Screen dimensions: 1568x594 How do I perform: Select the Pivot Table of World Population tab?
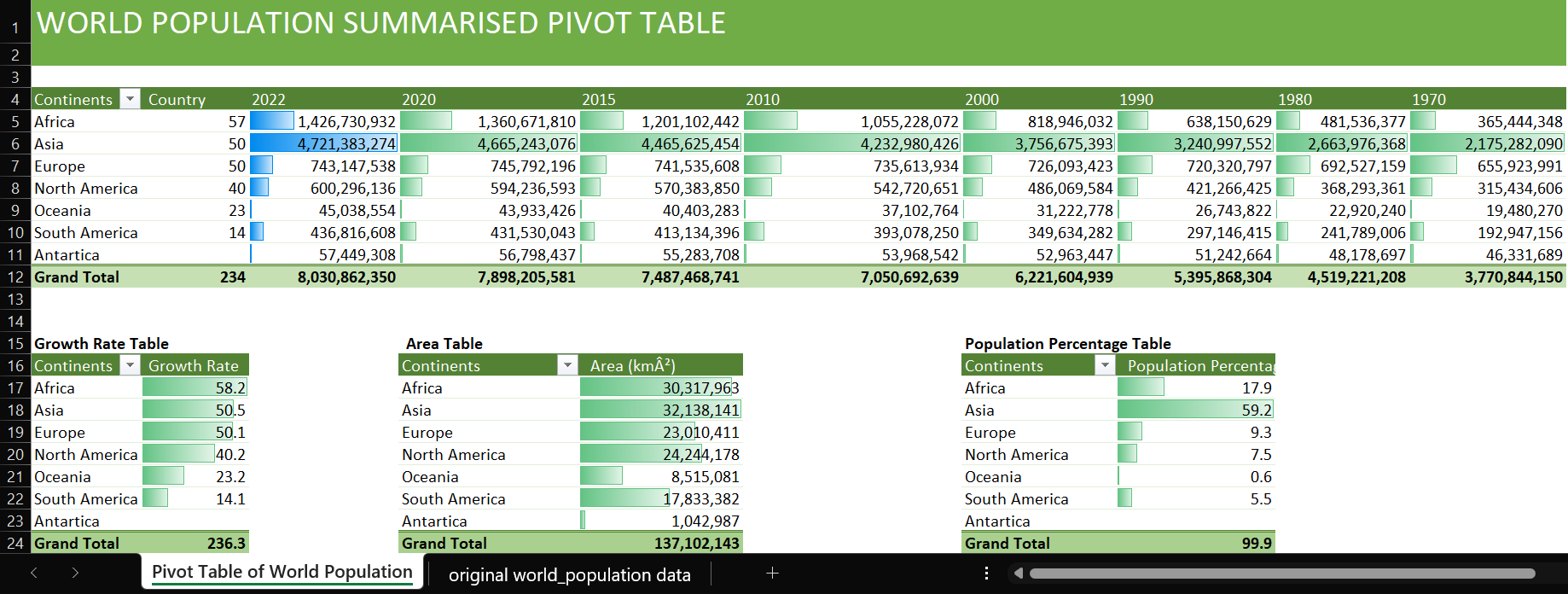click(x=282, y=572)
